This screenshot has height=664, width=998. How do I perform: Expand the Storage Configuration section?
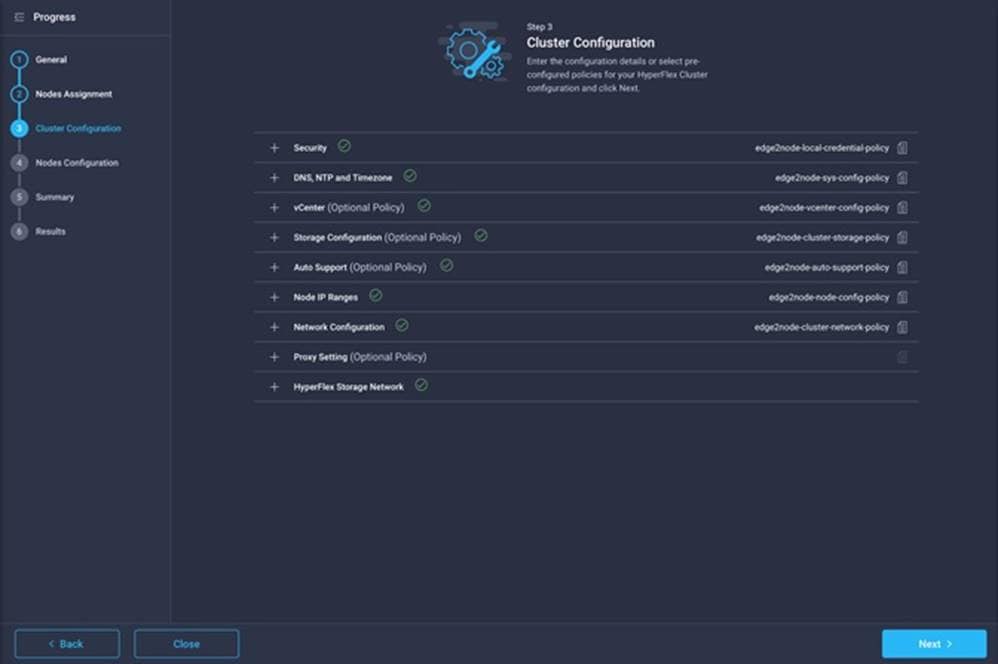(274, 237)
